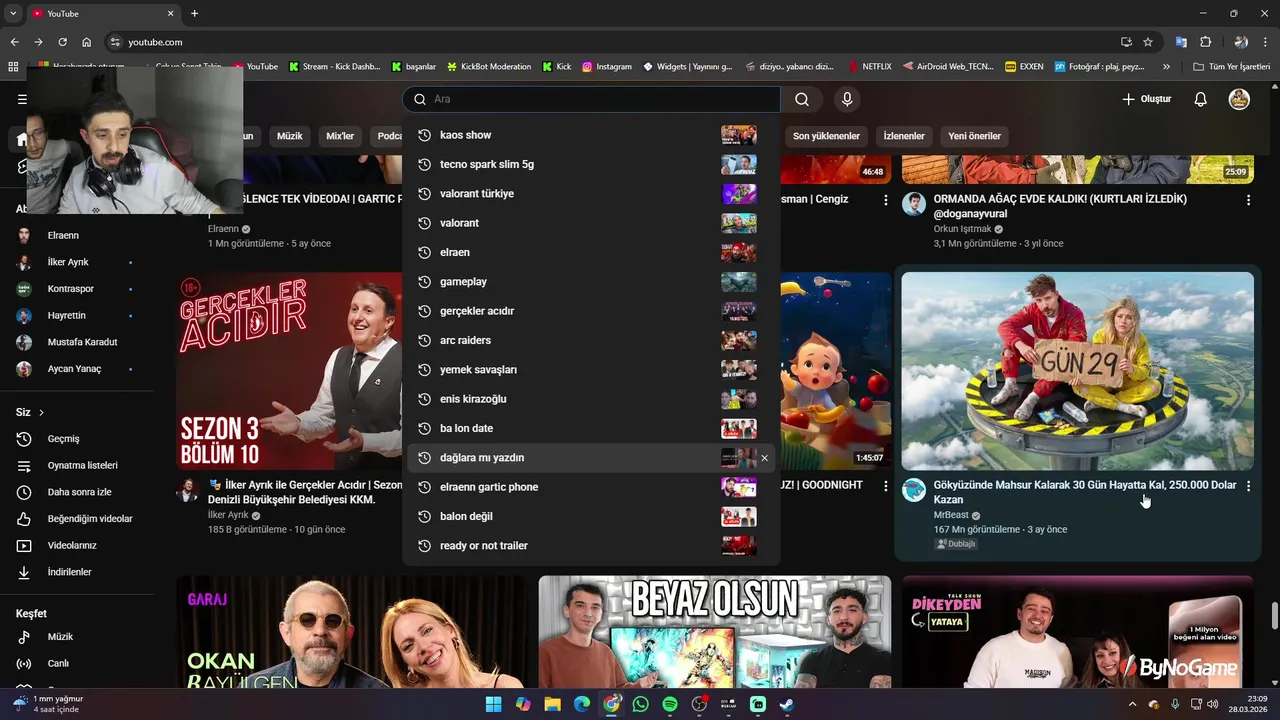Open the Mix'ler filter chip
The height and width of the screenshot is (720, 1280).
coord(340,136)
